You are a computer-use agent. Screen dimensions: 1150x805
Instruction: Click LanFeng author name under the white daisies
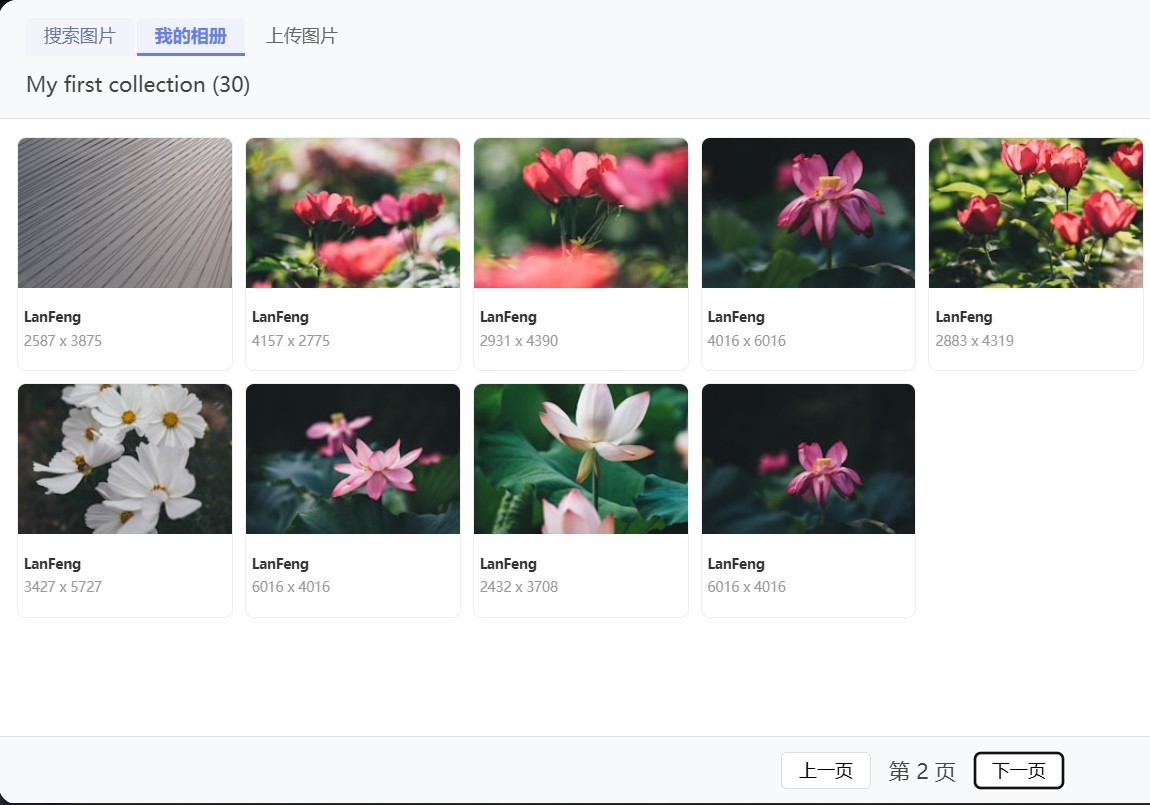pos(52,564)
